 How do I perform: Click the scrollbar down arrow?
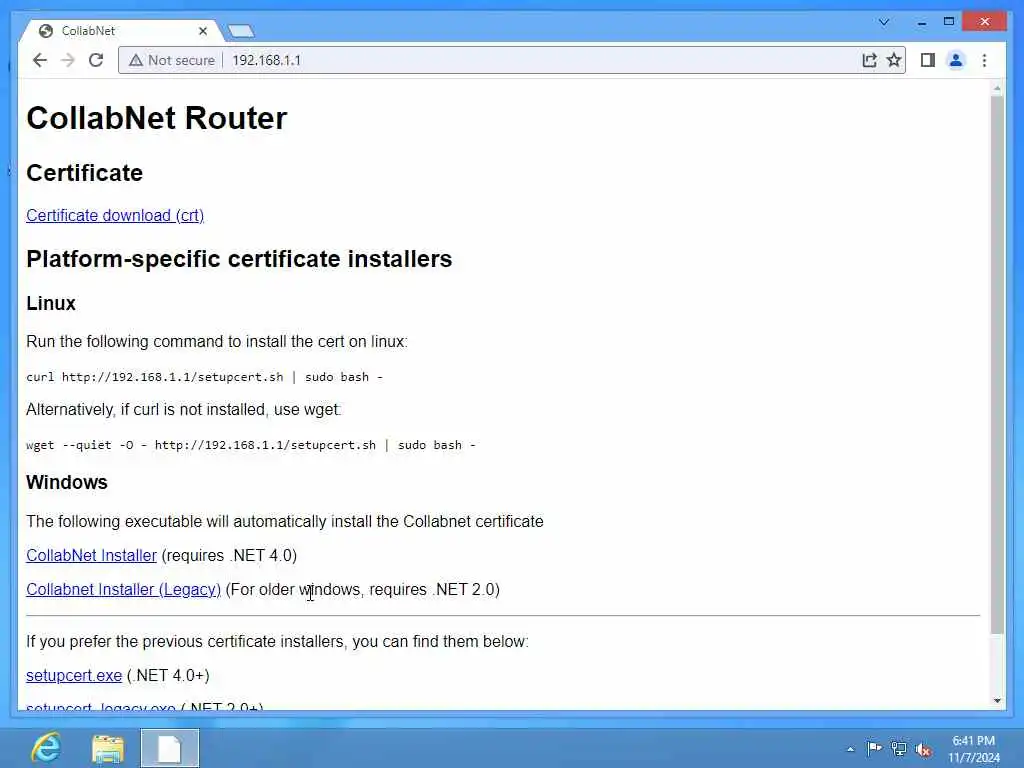pyautogui.click(x=997, y=701)
